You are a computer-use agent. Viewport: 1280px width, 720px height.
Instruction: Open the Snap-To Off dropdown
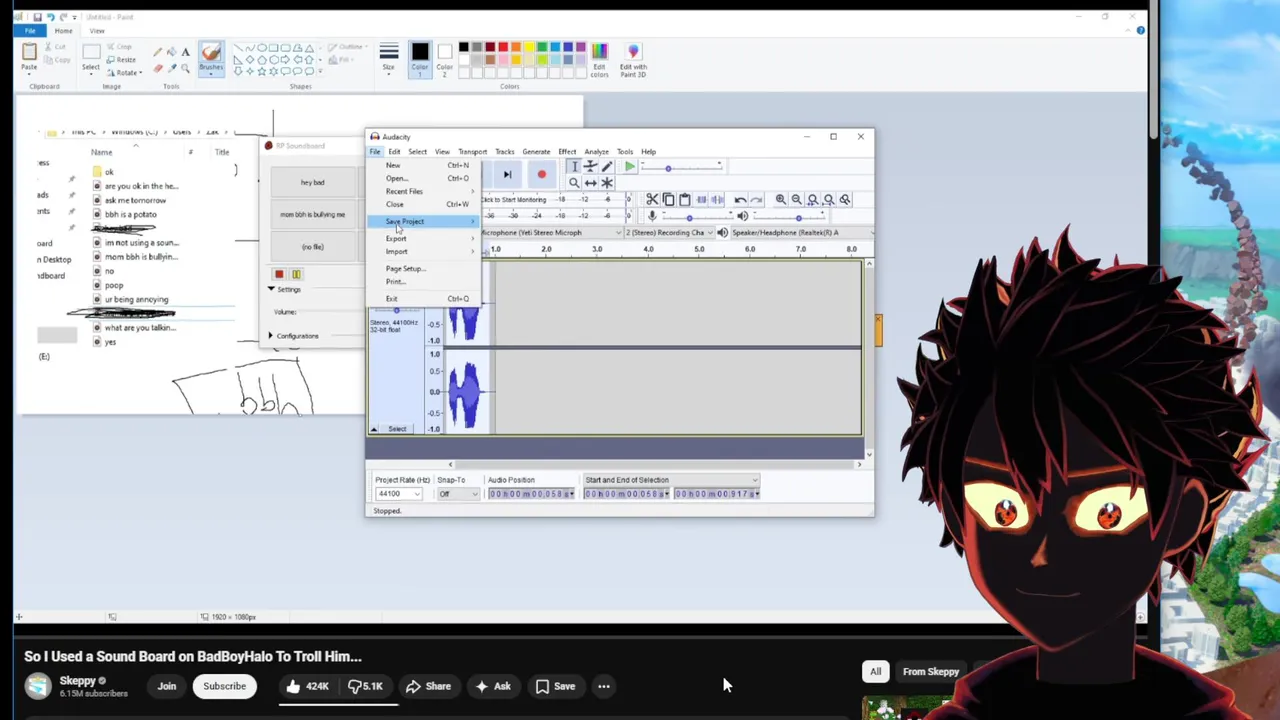click(459, 494)
